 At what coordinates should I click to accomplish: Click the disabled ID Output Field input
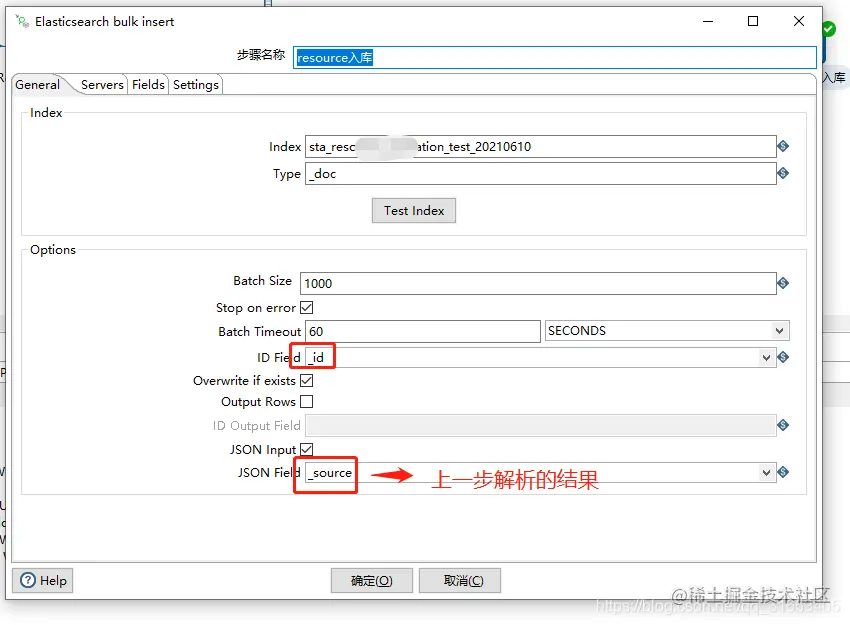click(540, 426)
